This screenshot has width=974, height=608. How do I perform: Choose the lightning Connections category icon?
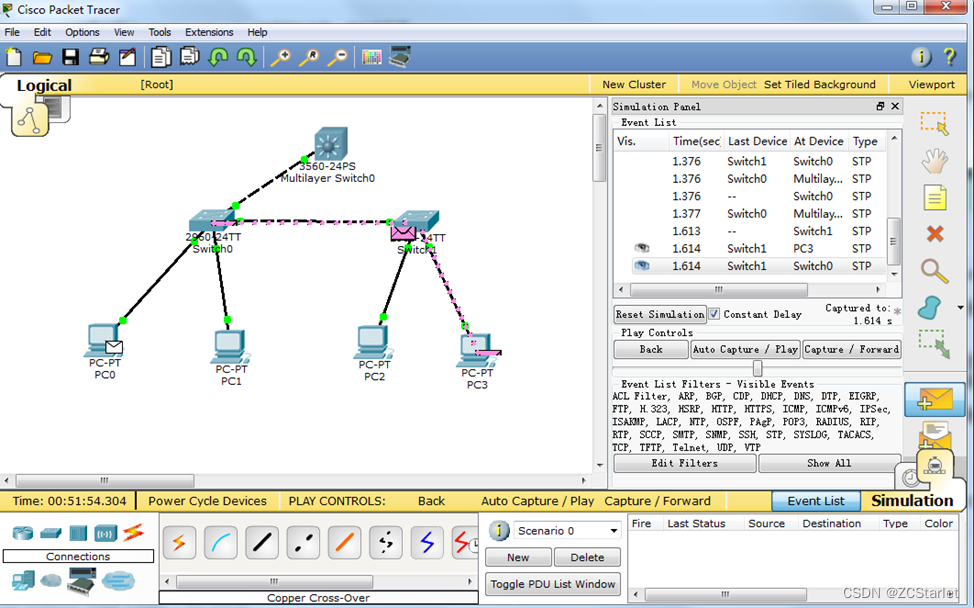(x=133, y=532)
